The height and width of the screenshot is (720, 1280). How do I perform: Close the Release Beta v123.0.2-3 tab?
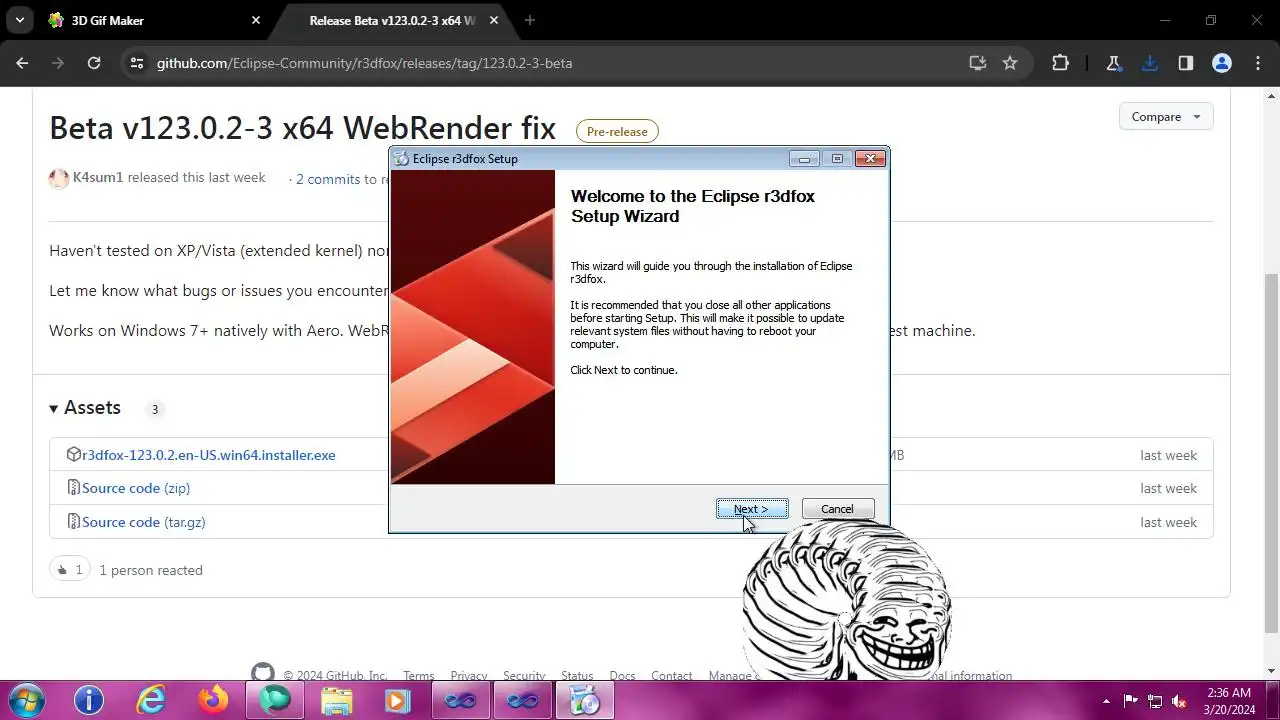(494, 20)
